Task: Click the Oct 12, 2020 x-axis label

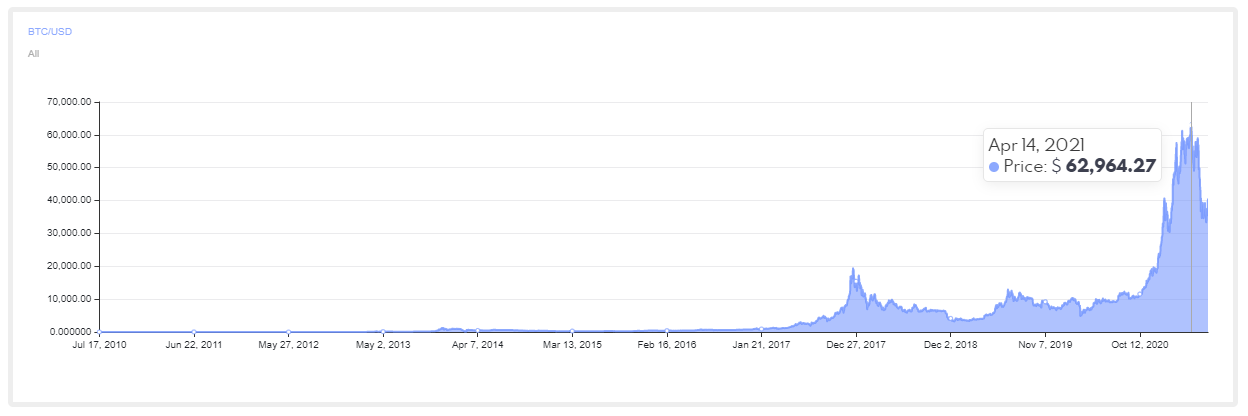Action: (1140, 344)
